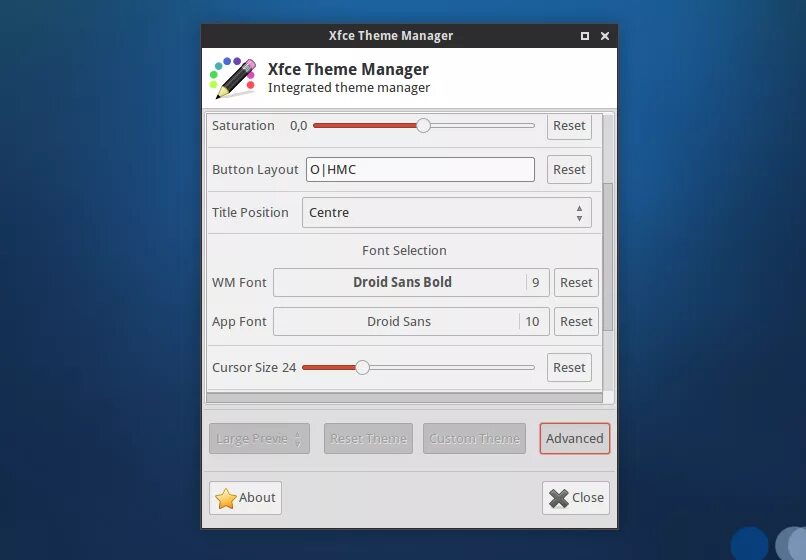Click the WM Font label

[x=239, y=283]
